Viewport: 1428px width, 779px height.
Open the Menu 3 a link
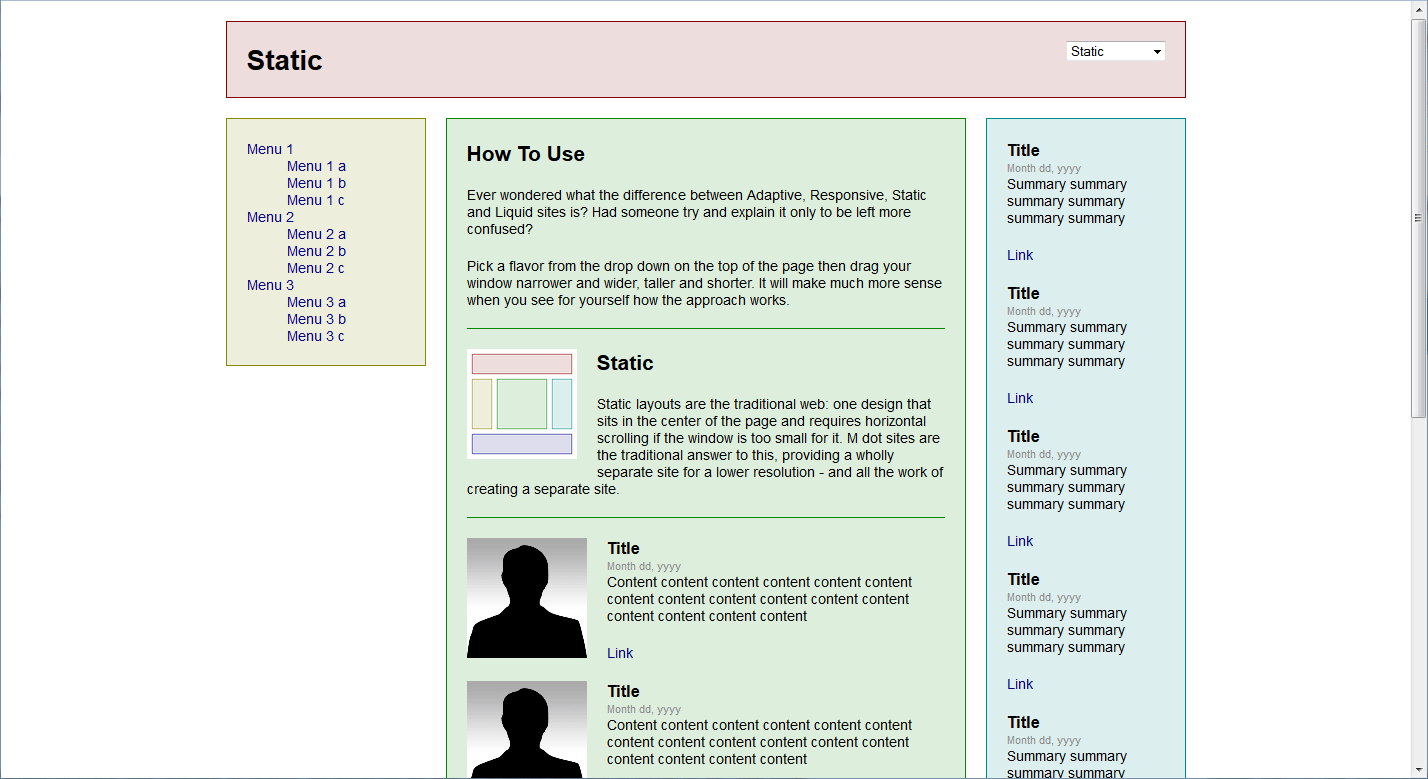[x=316, y=302]
